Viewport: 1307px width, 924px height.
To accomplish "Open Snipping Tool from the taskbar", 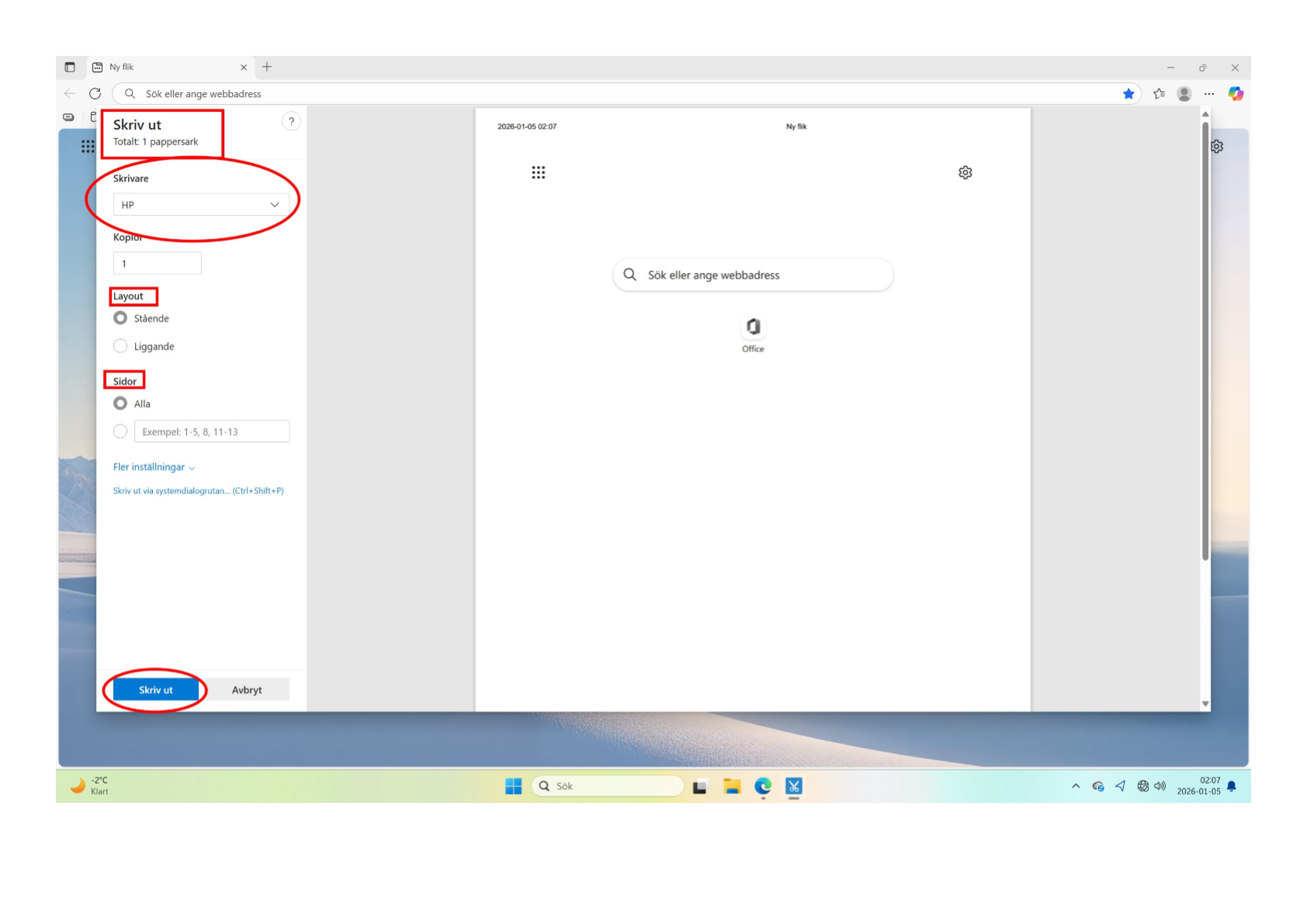I will click(794, 787).
